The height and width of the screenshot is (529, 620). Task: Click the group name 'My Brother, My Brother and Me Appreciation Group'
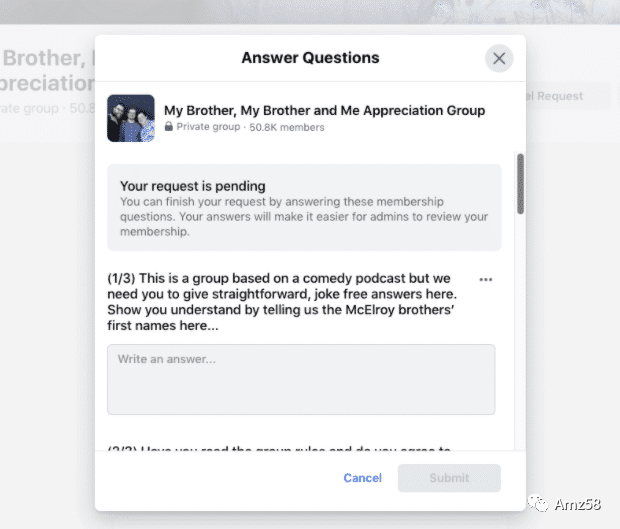tap(325, 110)
